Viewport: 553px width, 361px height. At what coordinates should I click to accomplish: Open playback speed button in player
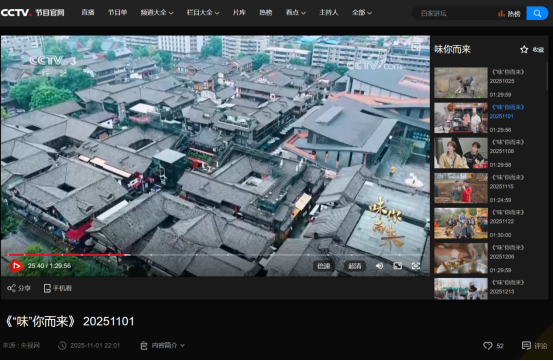pos(323,266)
